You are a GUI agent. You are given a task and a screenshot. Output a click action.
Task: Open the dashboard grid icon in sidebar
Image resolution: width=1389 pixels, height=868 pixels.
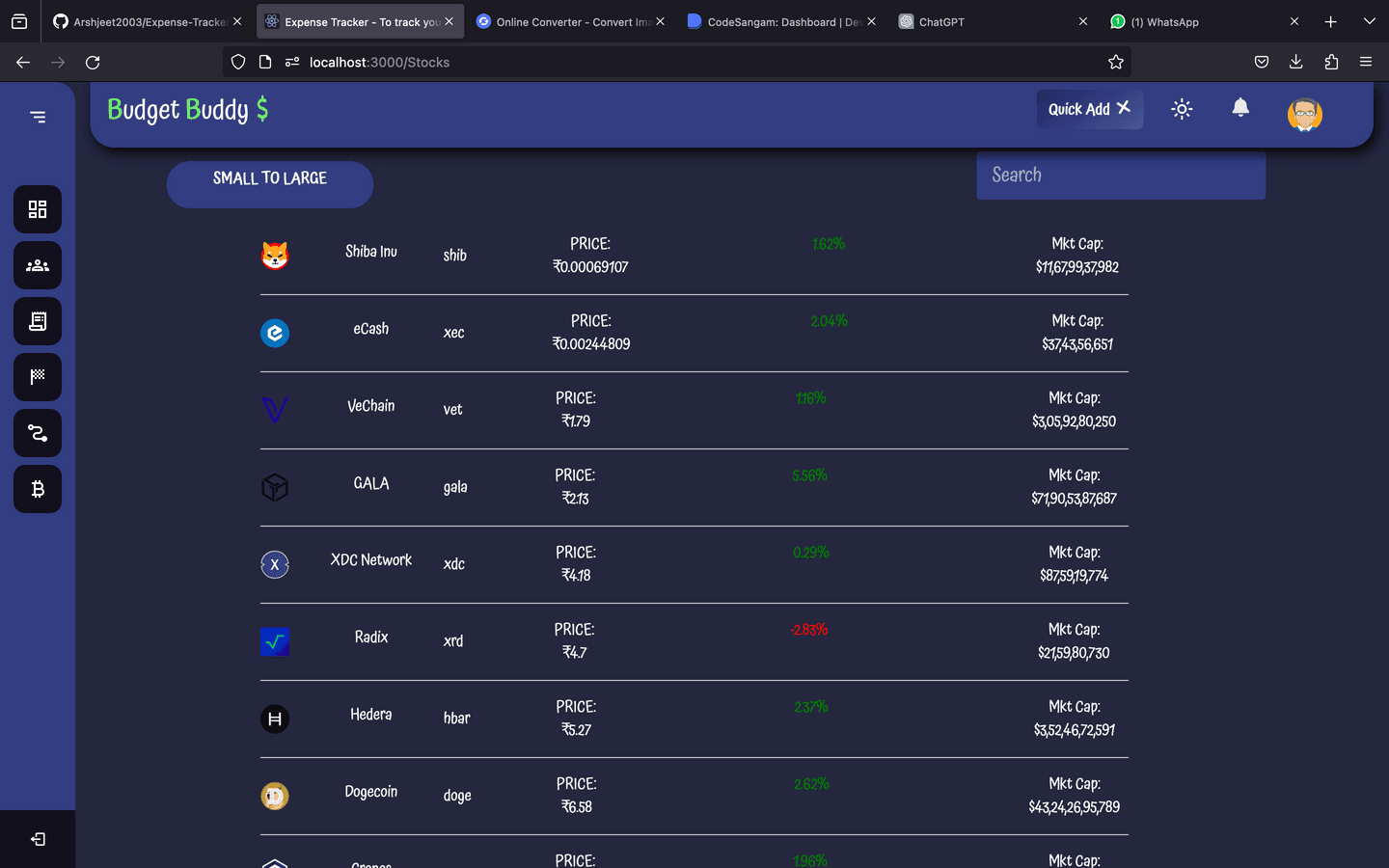38,209
